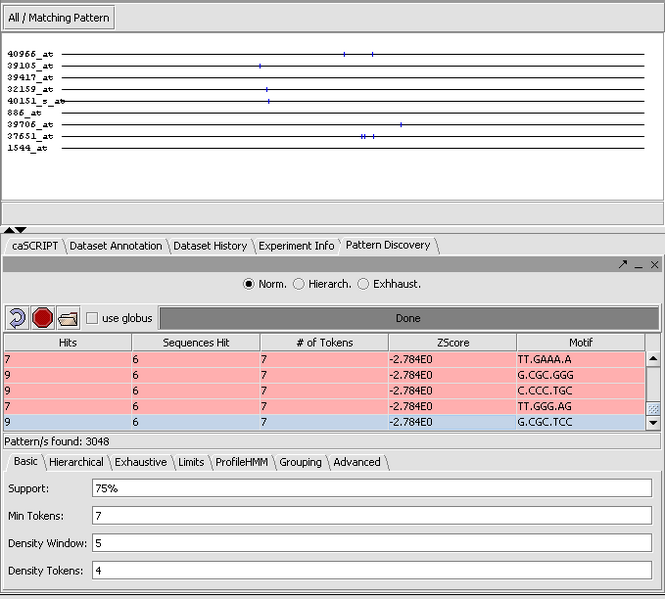Sort by the Motif column header
The image size is (665, 599).
pos(581,342)
